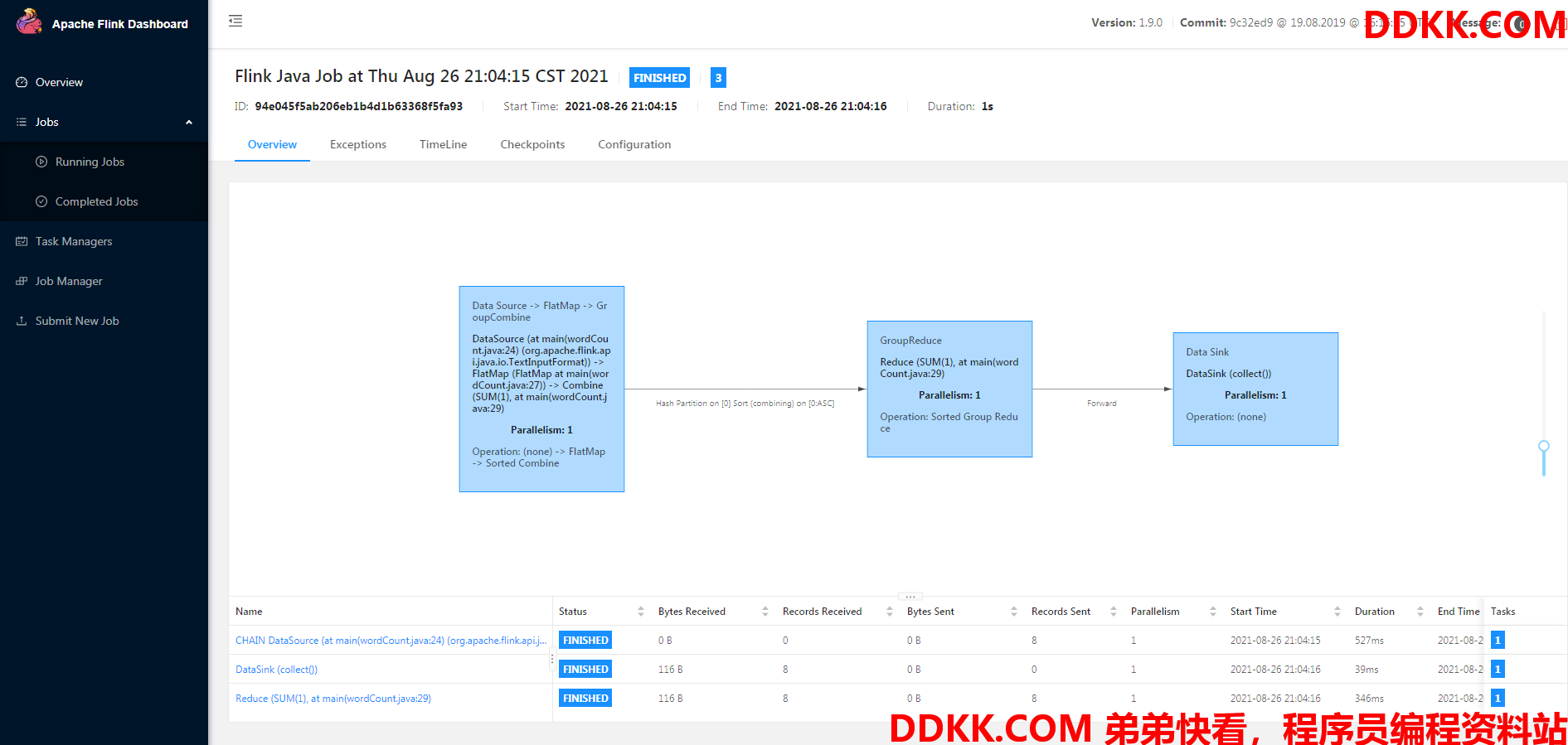Click FINISHED badge in DataSink row

coord(585,670)
